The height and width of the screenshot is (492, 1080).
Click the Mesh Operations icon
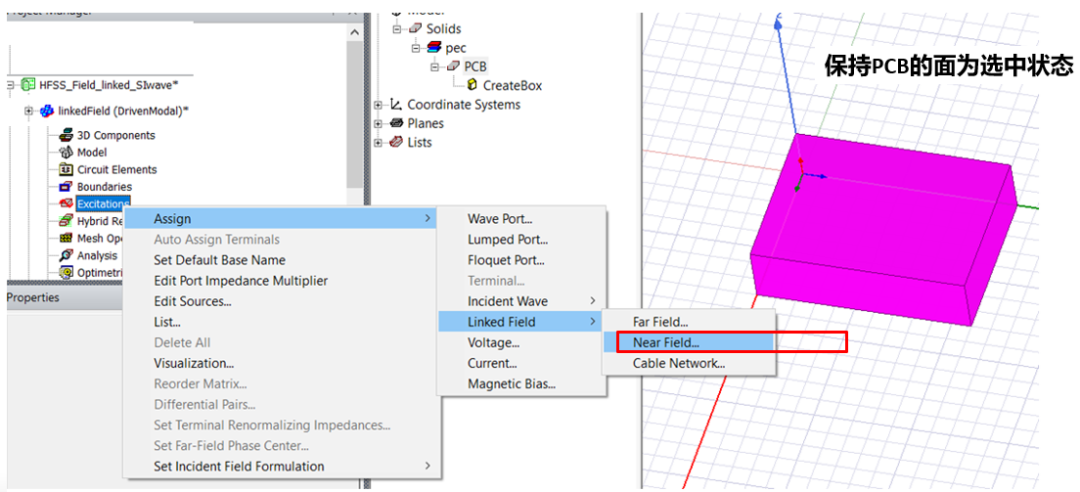tap(66, 238)
